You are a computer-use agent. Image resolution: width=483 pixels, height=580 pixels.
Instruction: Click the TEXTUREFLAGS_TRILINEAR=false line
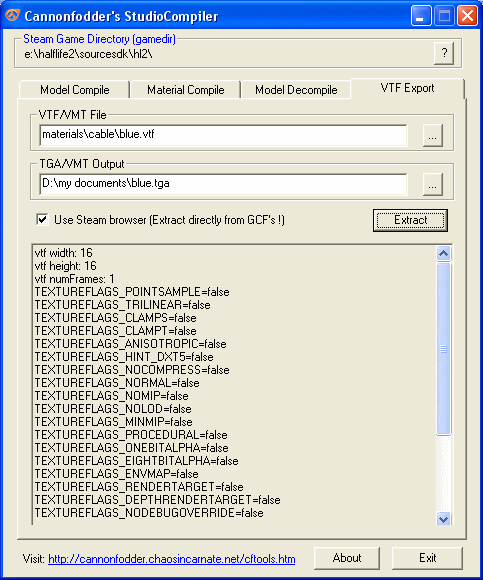122,305
